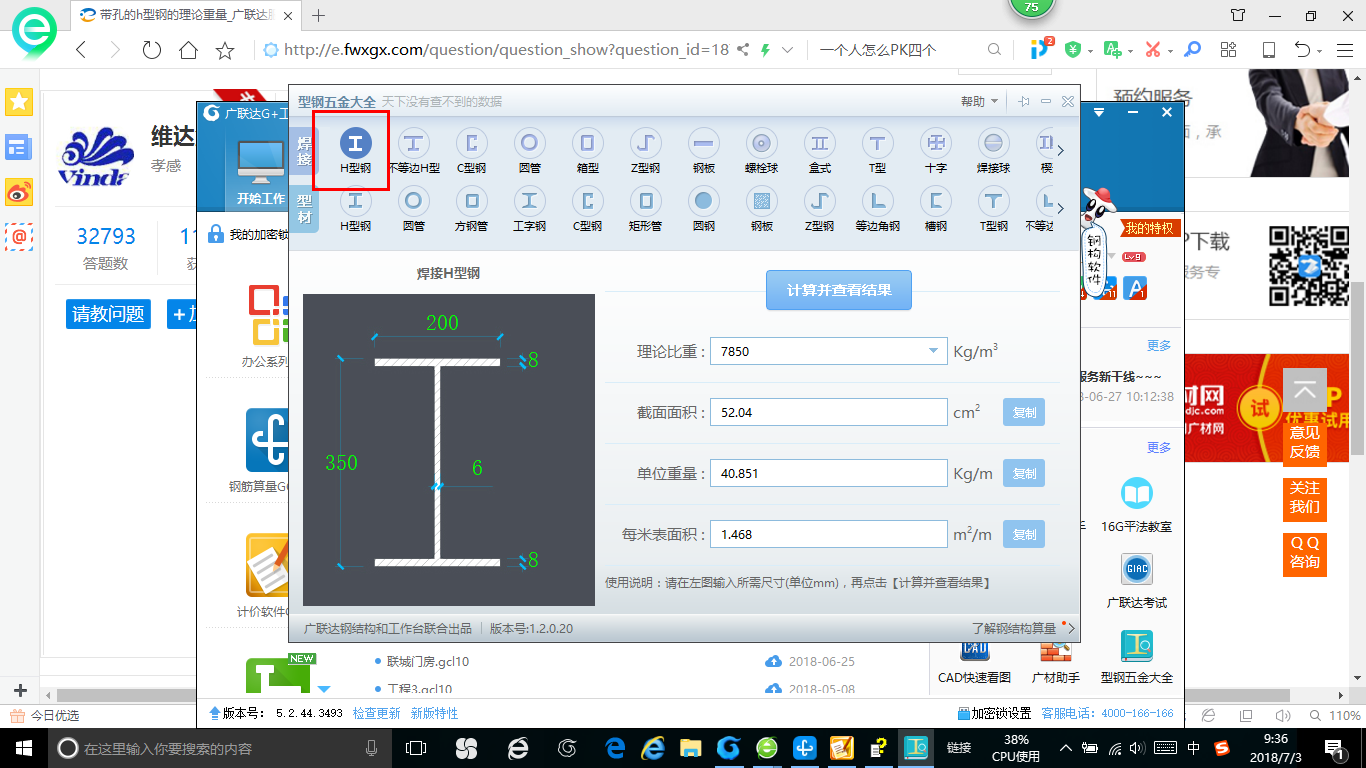Open a new browser tab
The image size is (1366, 768).
[x=319, y=15]
